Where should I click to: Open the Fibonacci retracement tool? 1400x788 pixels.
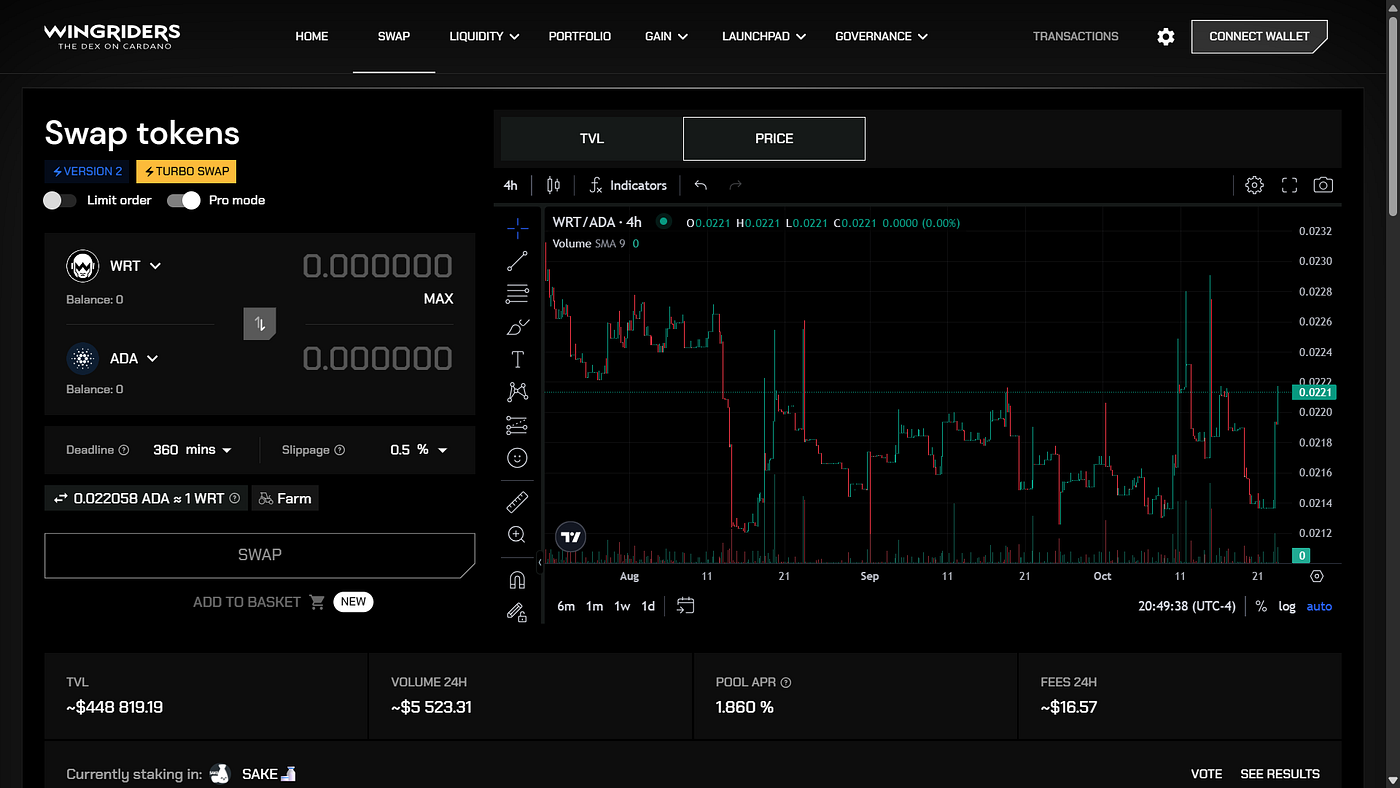tap(517, 294)
